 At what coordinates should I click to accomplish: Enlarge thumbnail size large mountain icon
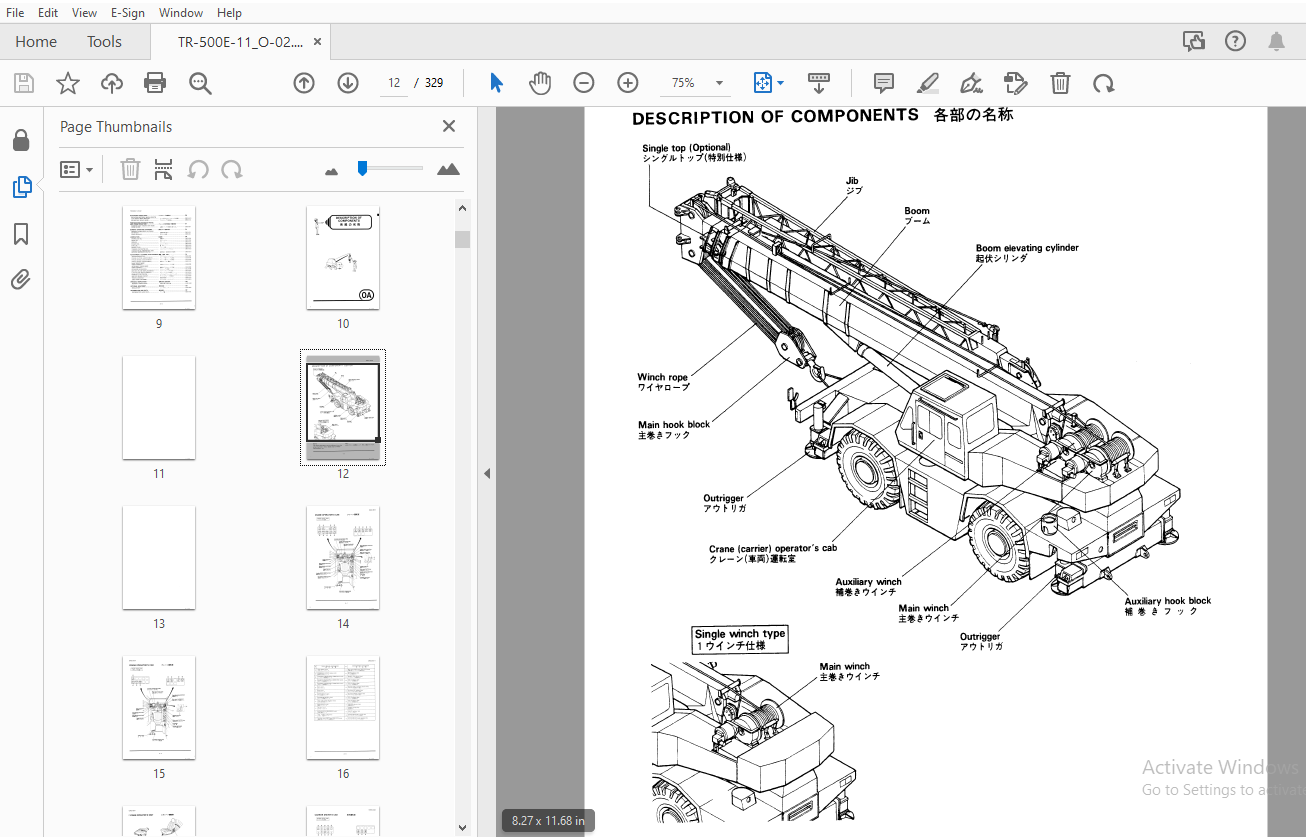click(x=449, y=169)
